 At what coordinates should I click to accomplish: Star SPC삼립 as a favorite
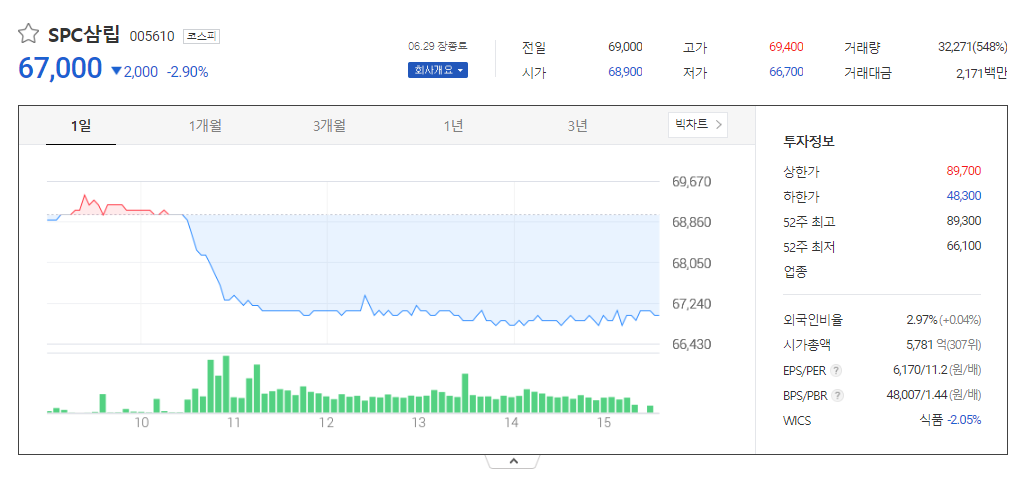pos(28,34)
